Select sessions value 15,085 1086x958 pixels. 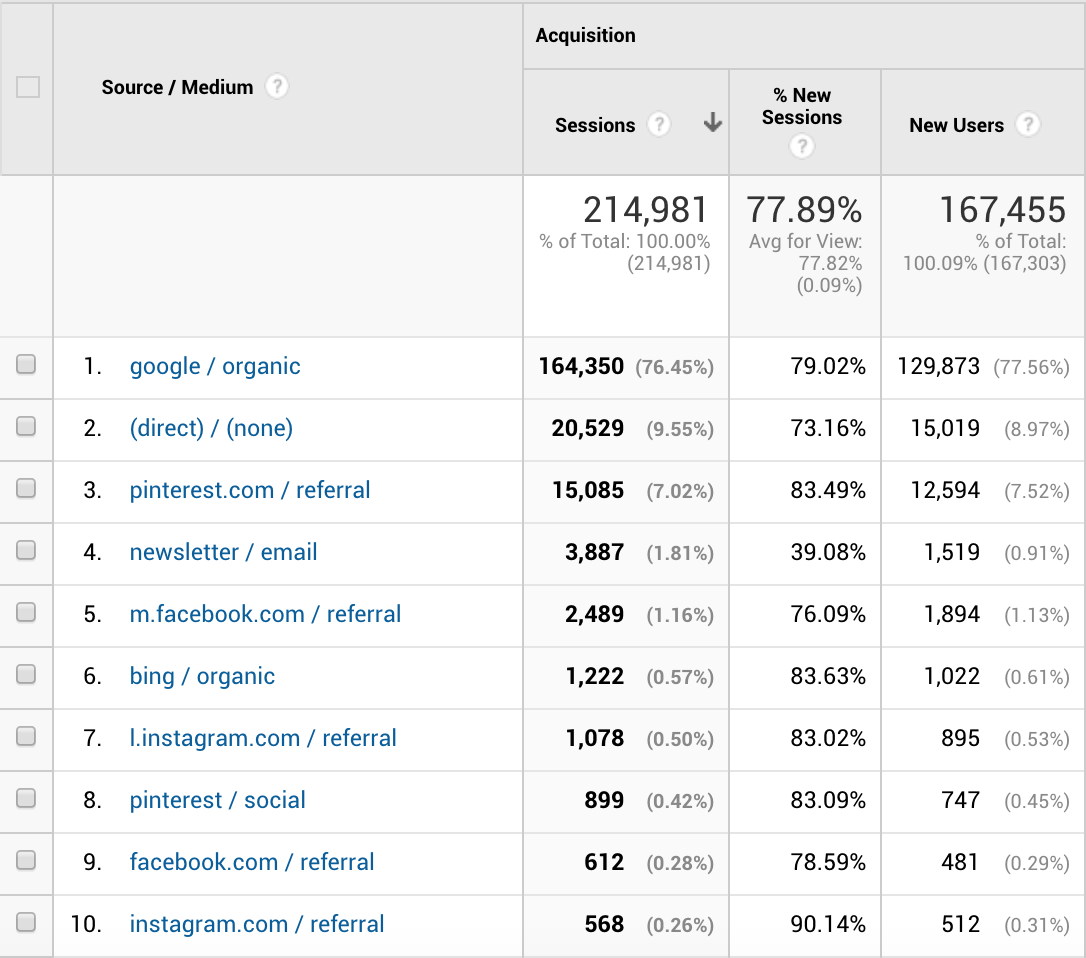587,490
